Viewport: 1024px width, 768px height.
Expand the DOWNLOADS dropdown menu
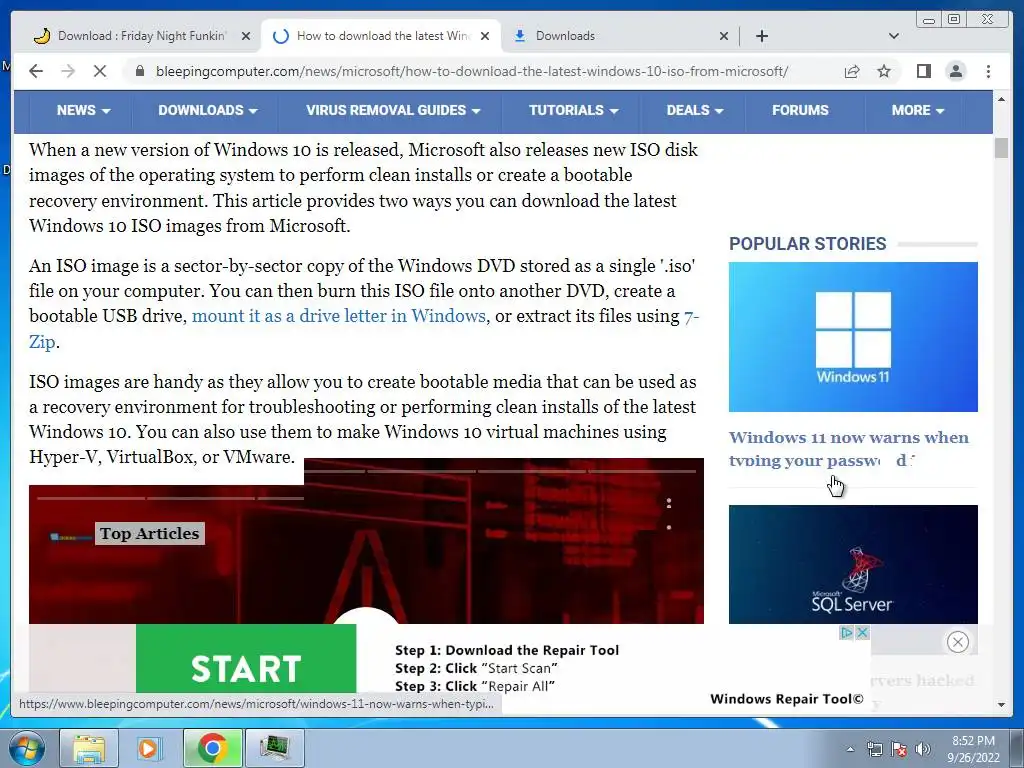point(208,110)
